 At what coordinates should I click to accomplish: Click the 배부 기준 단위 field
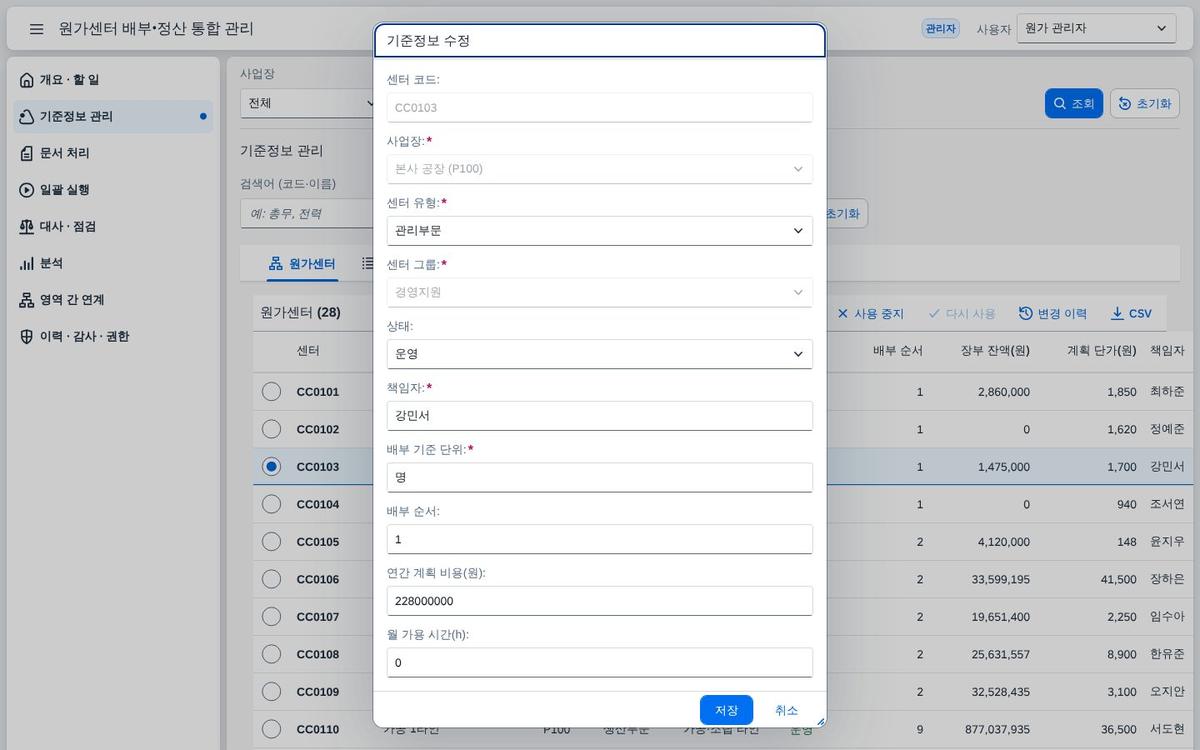pos(599,477)
